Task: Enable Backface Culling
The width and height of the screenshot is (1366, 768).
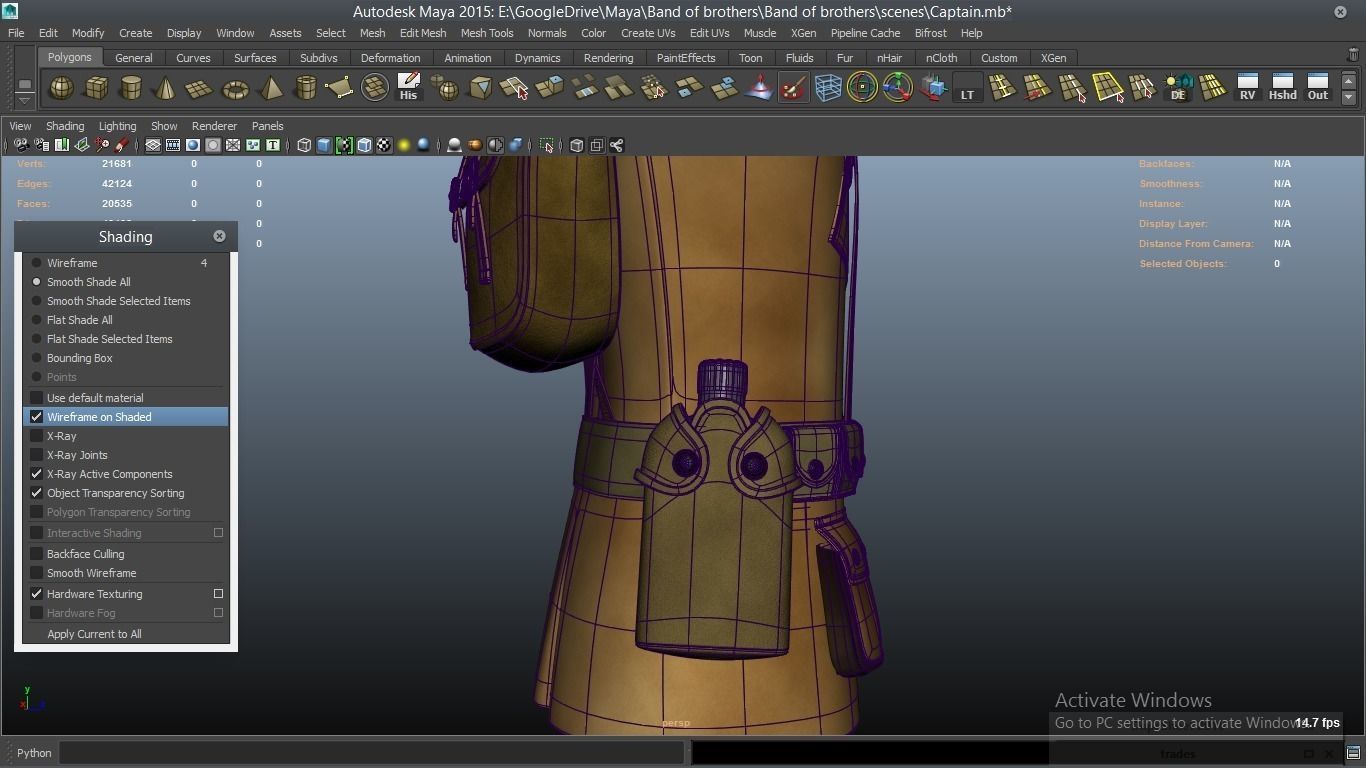Action: point(37,554)
